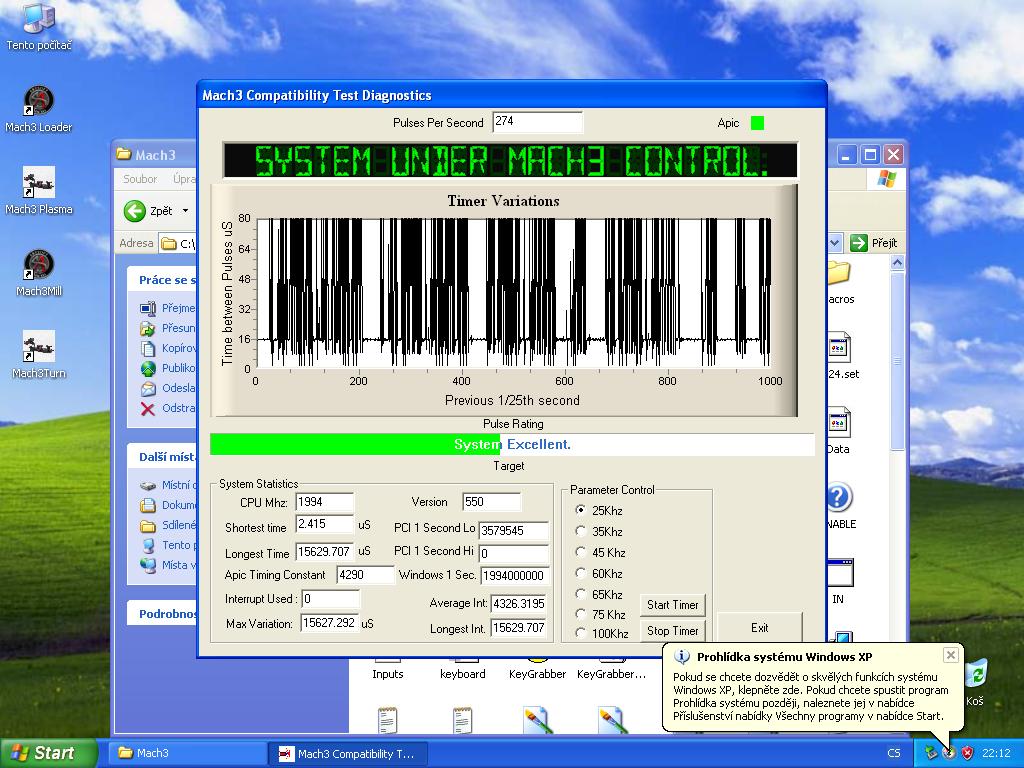This screenshot has width=1024, height=768.
Task: Open the Windows Start menu
Action: coord(48,753)
